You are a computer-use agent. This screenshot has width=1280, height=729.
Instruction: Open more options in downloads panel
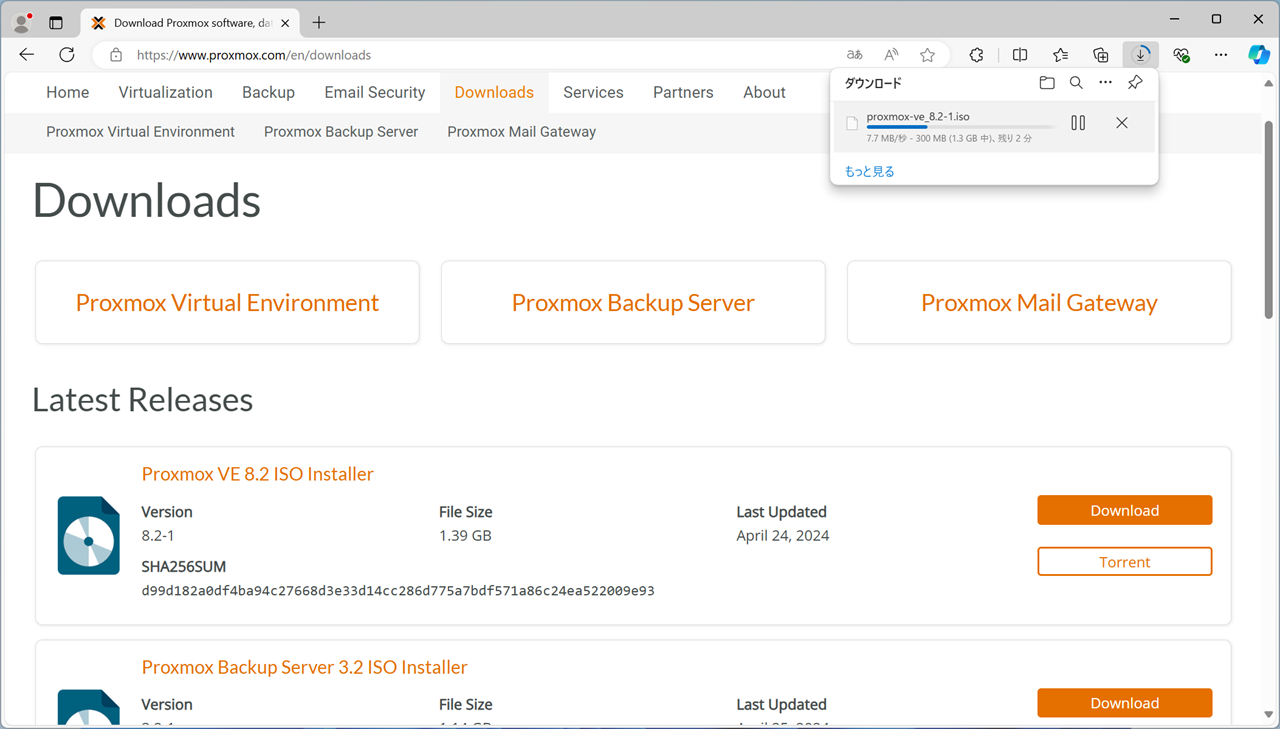pyautogui.click(x=1105, y=83)
